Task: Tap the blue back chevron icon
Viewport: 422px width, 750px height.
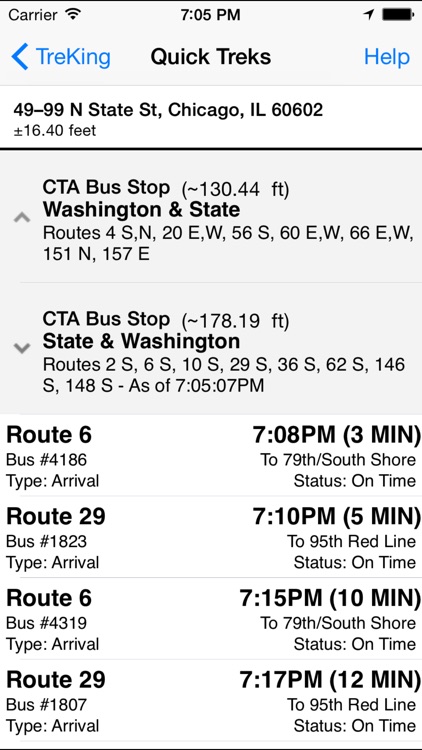Action: coord(20,56)
